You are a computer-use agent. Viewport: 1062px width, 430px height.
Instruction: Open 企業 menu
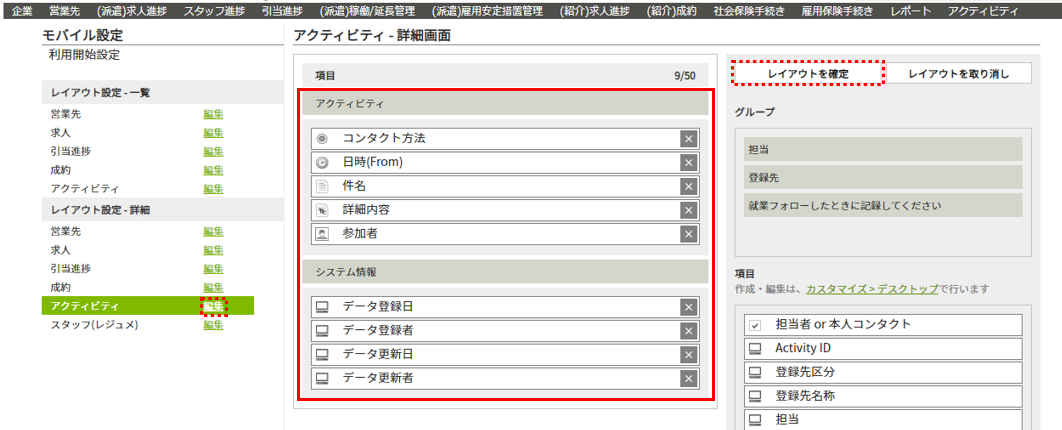[22, 11]
